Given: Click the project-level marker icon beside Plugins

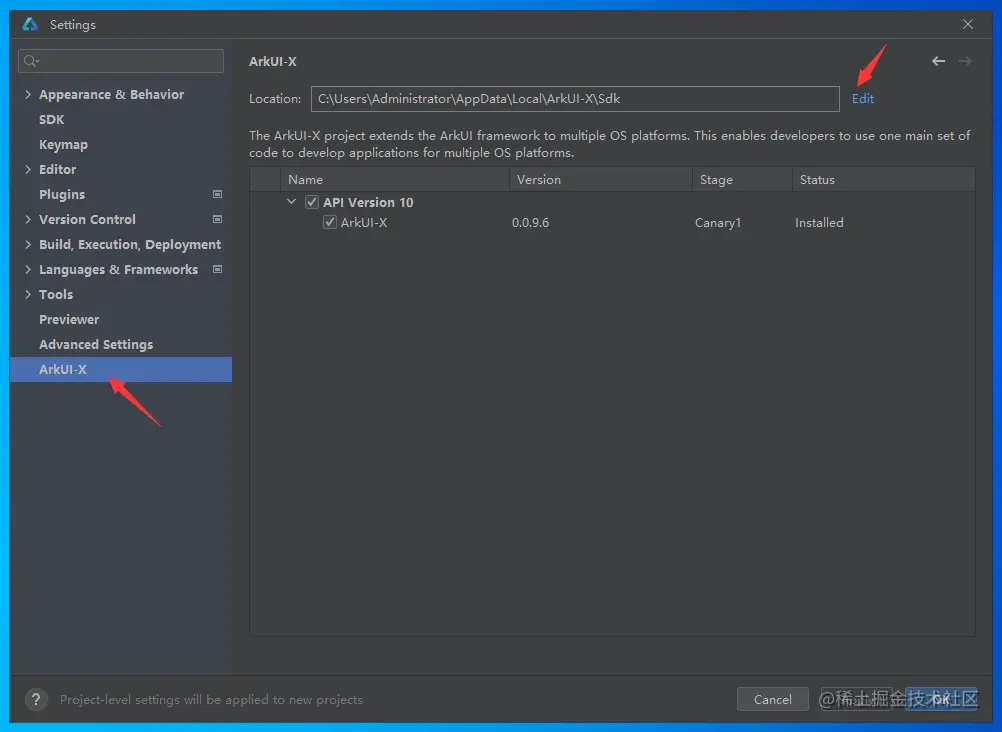Looking at the screenshot, I should [217, 194].
